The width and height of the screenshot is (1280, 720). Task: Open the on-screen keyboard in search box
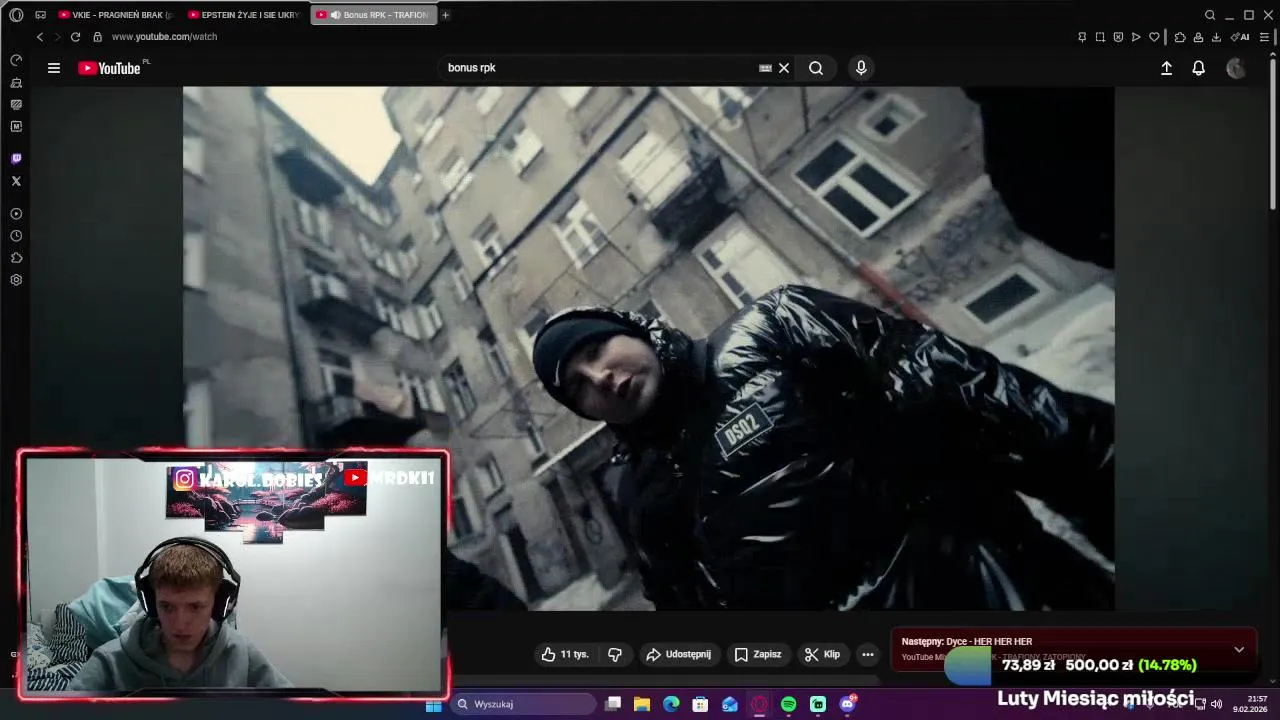pyautogui.click(x=765, y=68)
